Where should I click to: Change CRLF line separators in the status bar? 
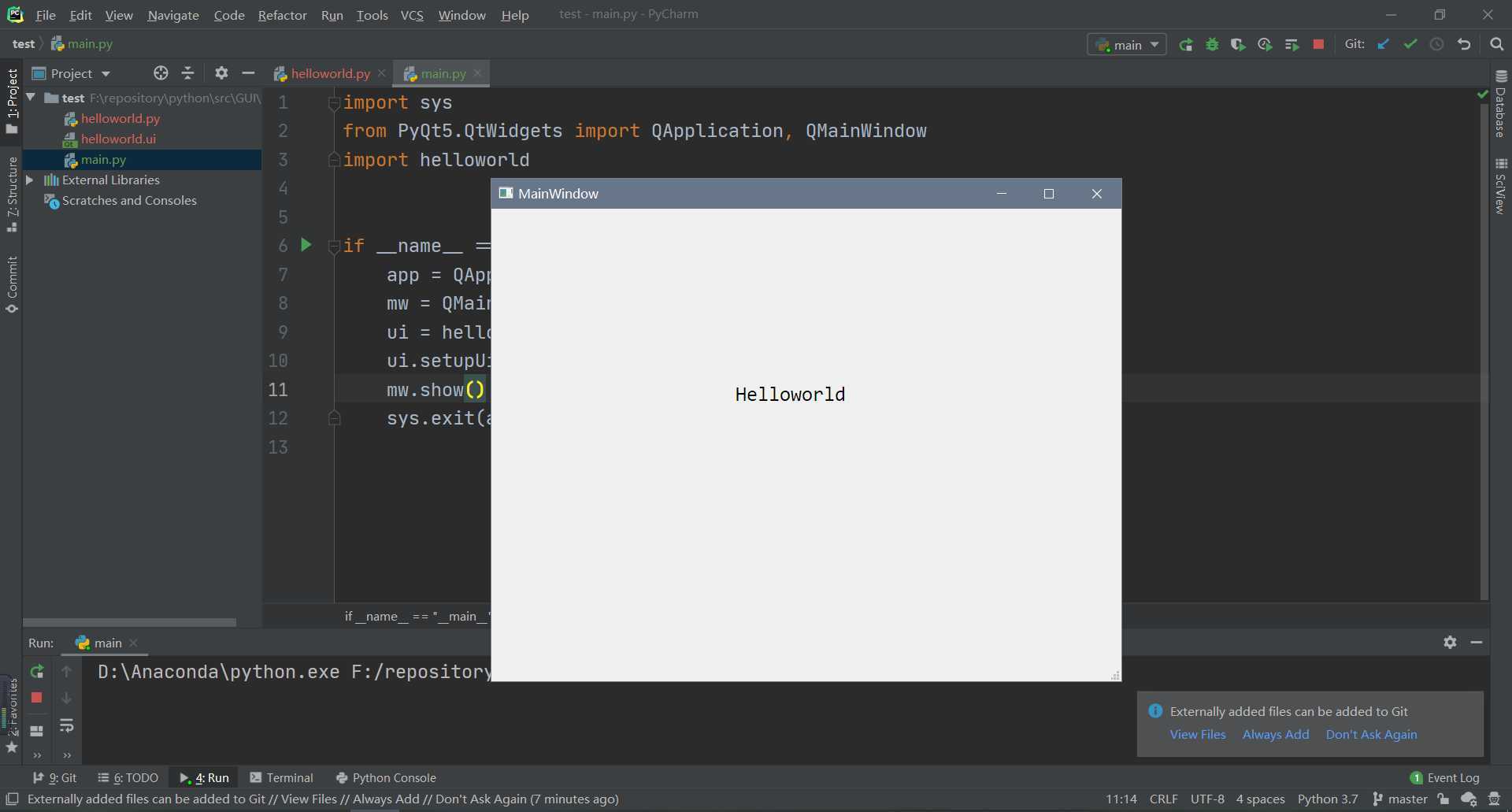pos(1163,799)
